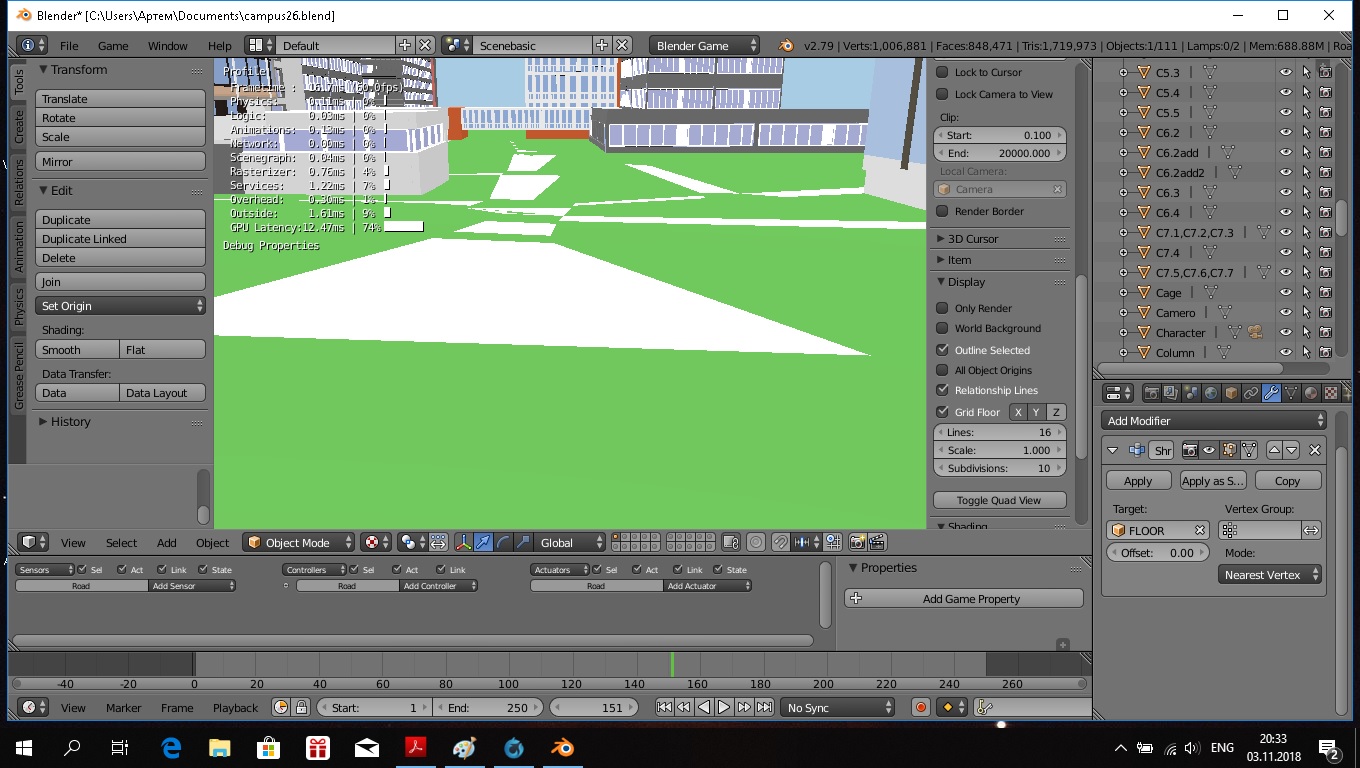Click the Duplicate Linked button
Image resolution: width=1360 pixels, height=768 pixels.
click(x=121, y=239)
